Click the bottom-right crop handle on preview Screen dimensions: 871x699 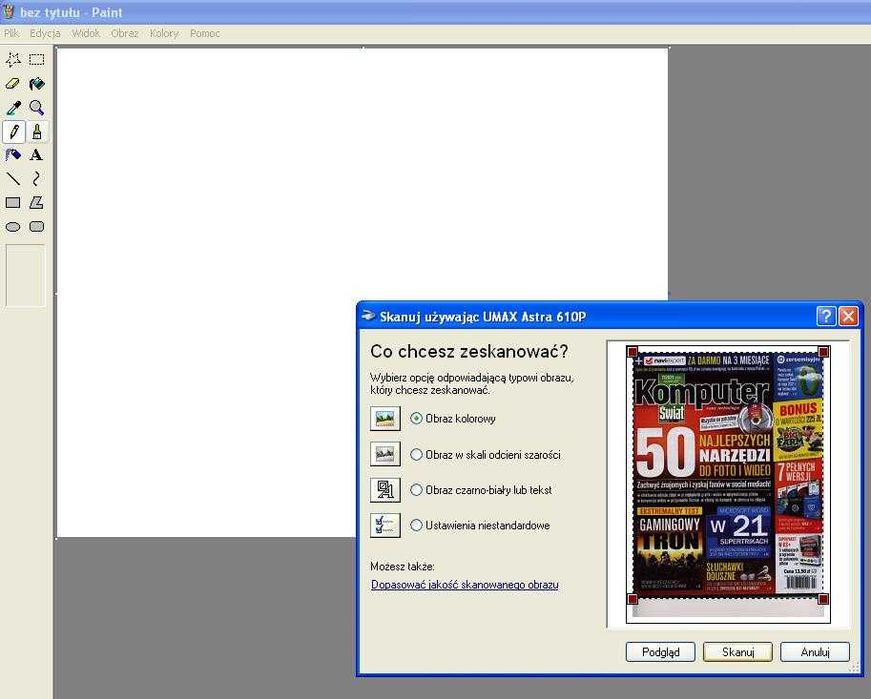tap(824, 599)
